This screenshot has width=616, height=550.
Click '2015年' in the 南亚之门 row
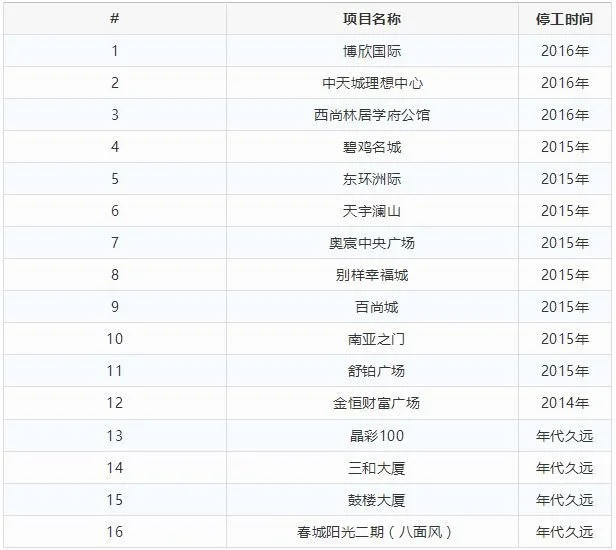[565, 339]
